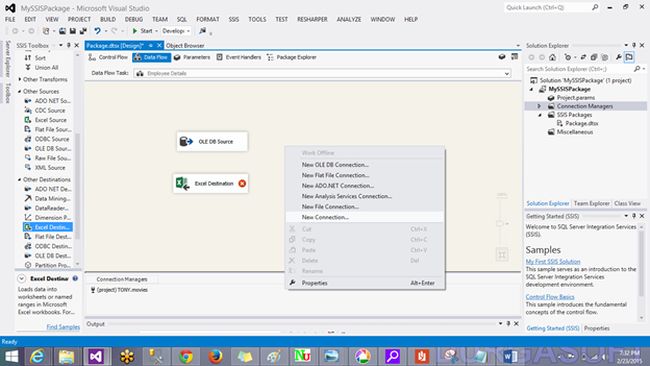Open the DEBUG menu
This screenshot has height=366, width=650.
133,19
